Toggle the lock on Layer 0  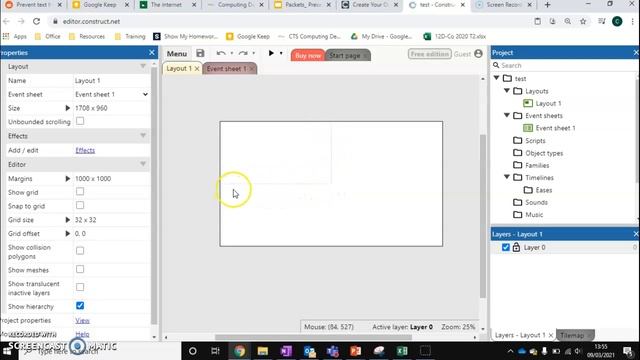coord(516,247)
